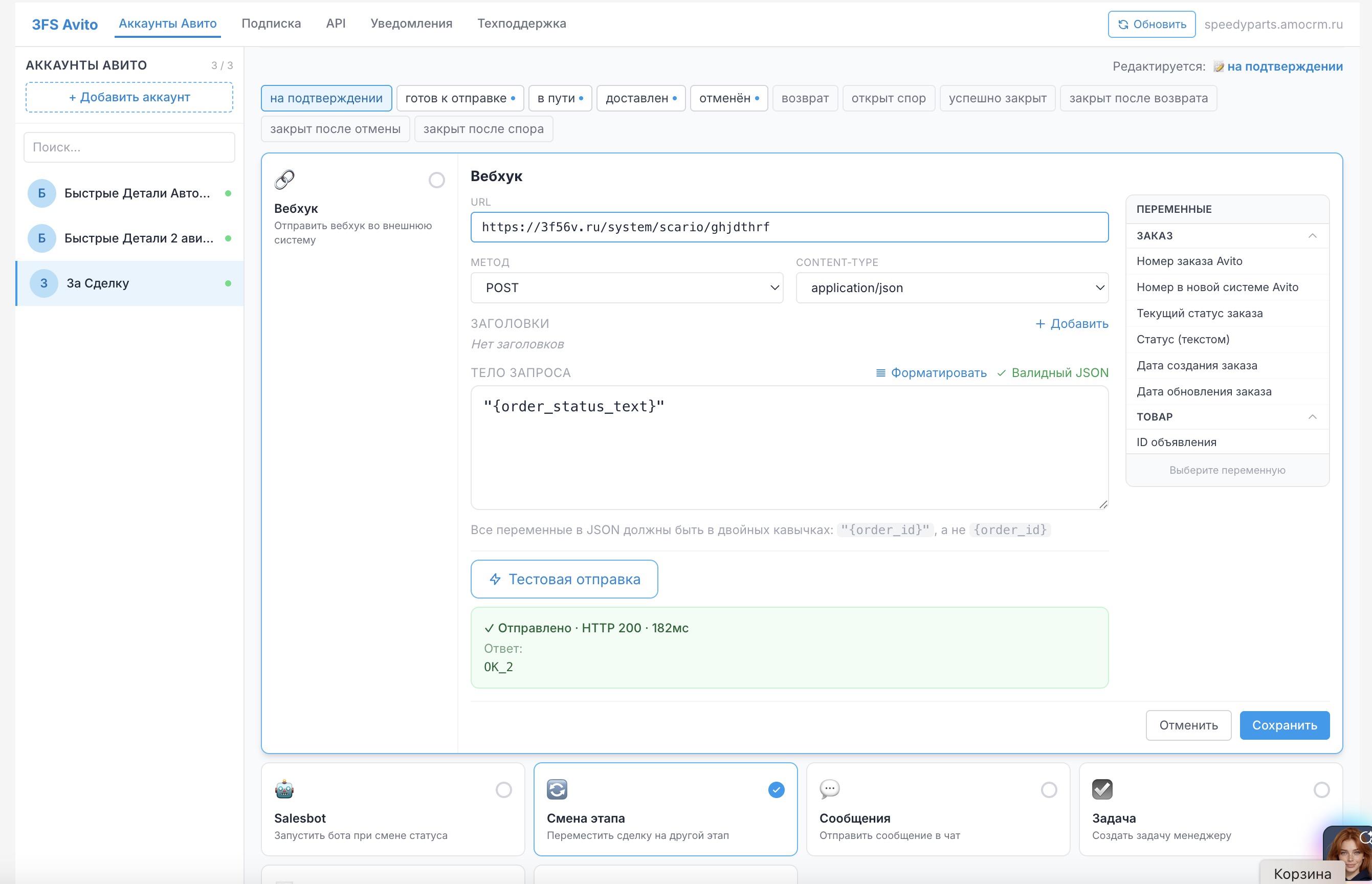Insert variable Номер заказа Avito

click(x=1227, y=261)
